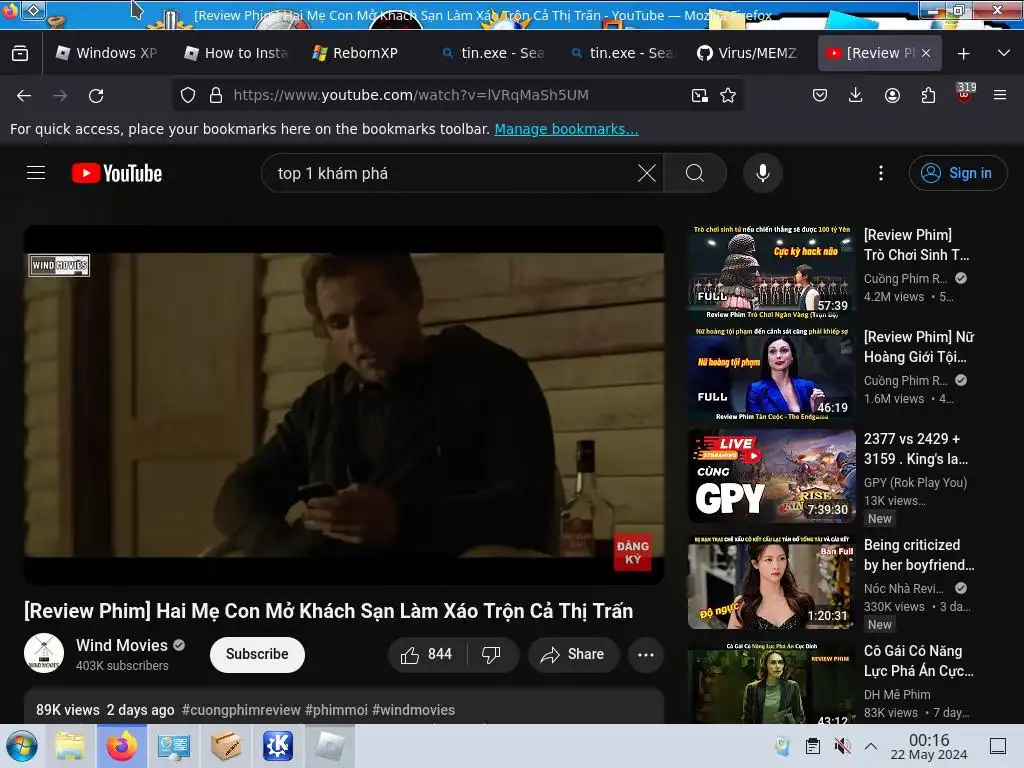Switch to the Windows XP tab
The width and height of the screenshot is (1024, 768).
tap(107, 53)
